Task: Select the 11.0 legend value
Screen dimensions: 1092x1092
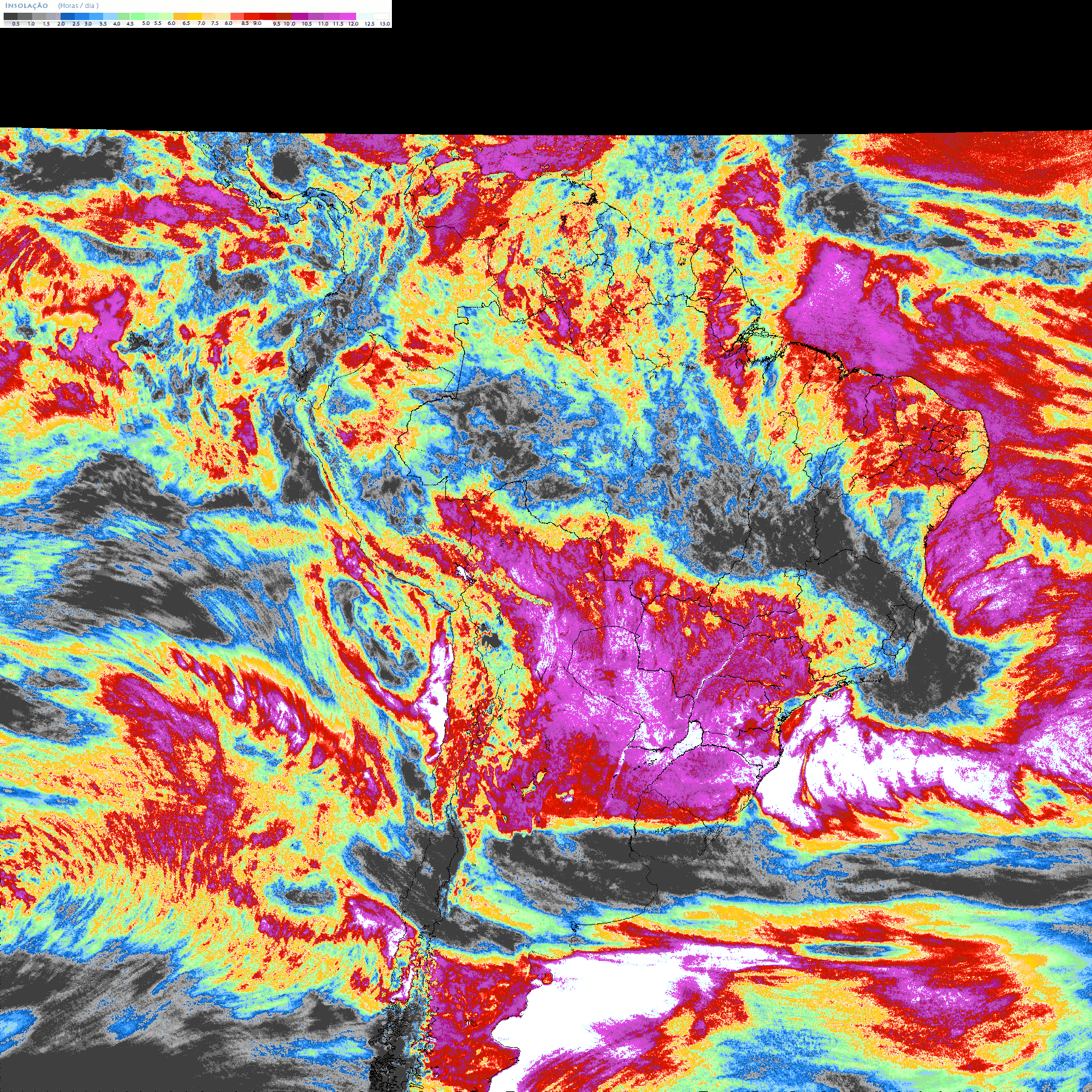Action: pos(323,24)
